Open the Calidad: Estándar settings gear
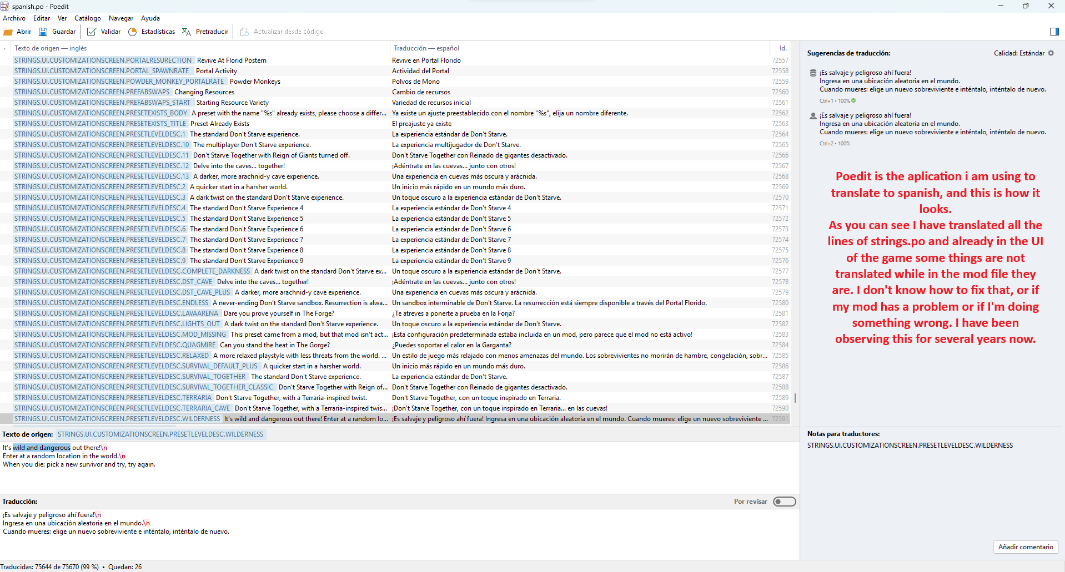The height and width of the screenshot is (572, 1065). pyautogui.click(x=1050, y=52)
